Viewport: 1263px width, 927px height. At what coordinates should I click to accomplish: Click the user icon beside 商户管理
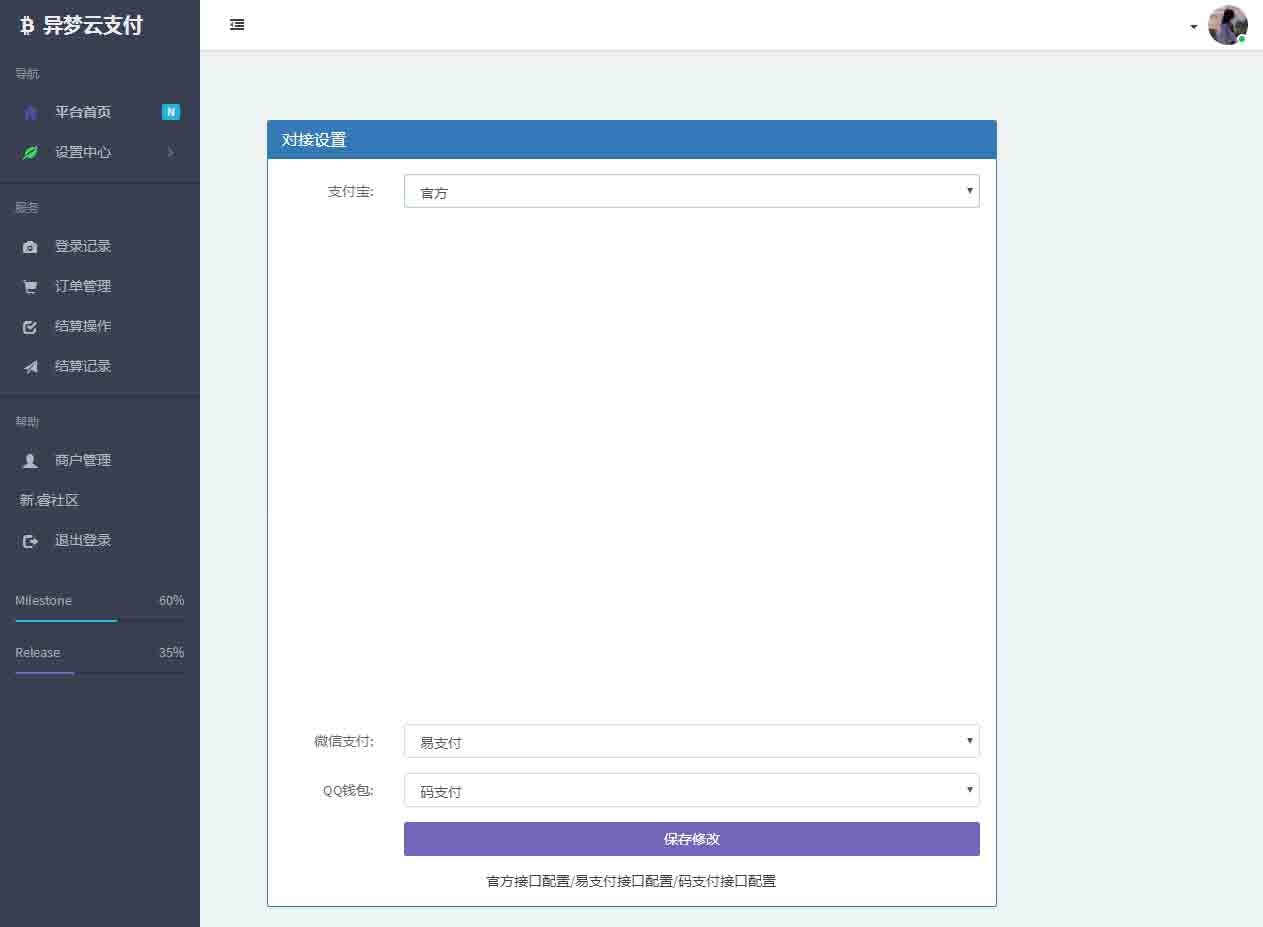30,461
